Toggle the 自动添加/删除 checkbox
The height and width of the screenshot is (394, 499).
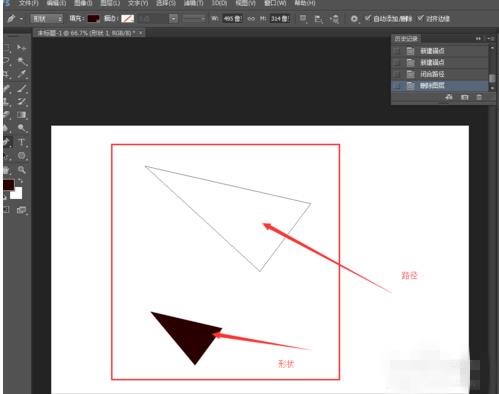point(368,18)
